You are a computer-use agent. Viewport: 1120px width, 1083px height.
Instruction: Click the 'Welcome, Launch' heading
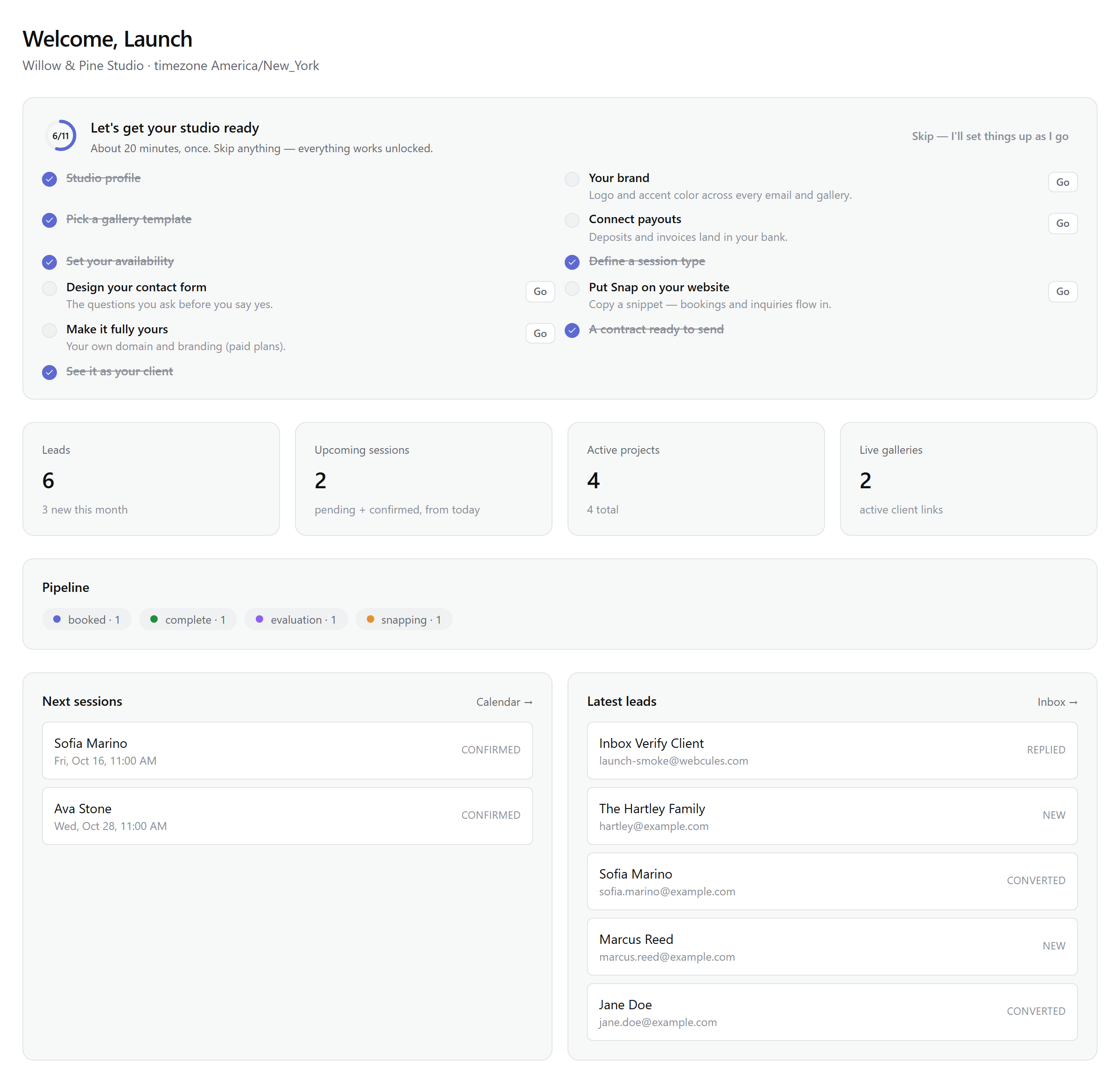(x=107, y=39)
